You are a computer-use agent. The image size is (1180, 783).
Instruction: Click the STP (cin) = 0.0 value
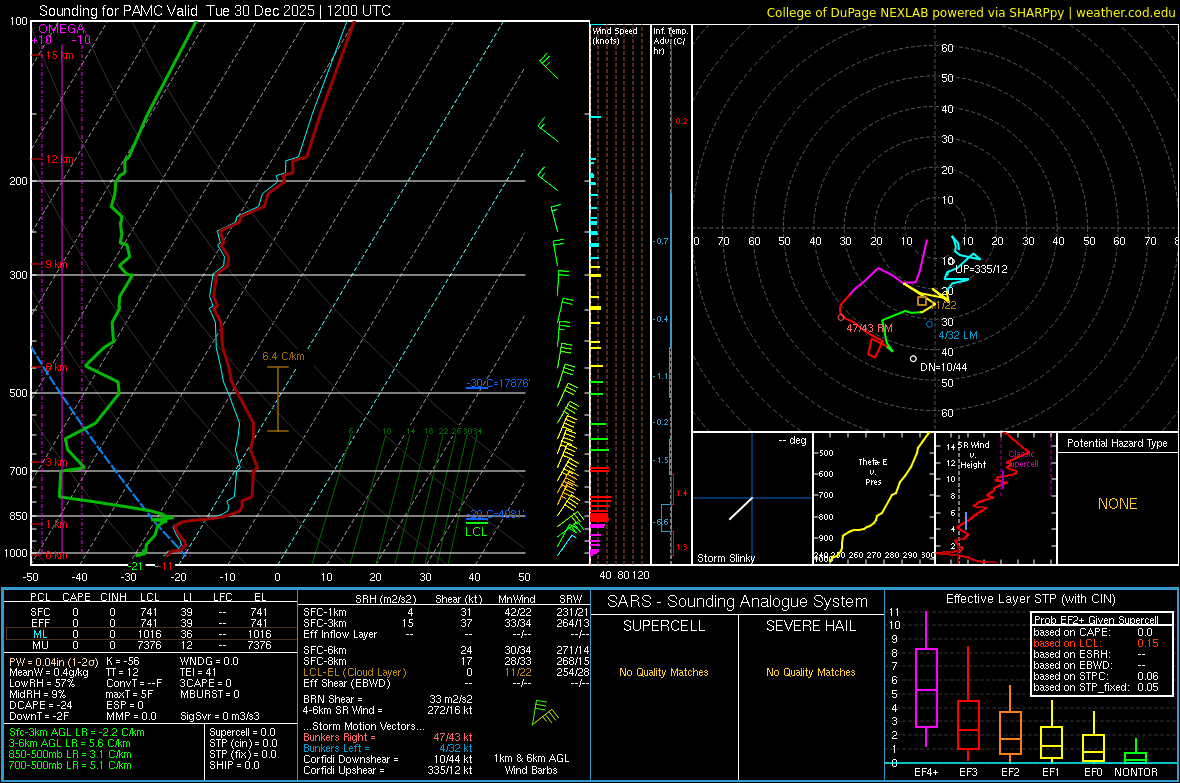point(243,743)
